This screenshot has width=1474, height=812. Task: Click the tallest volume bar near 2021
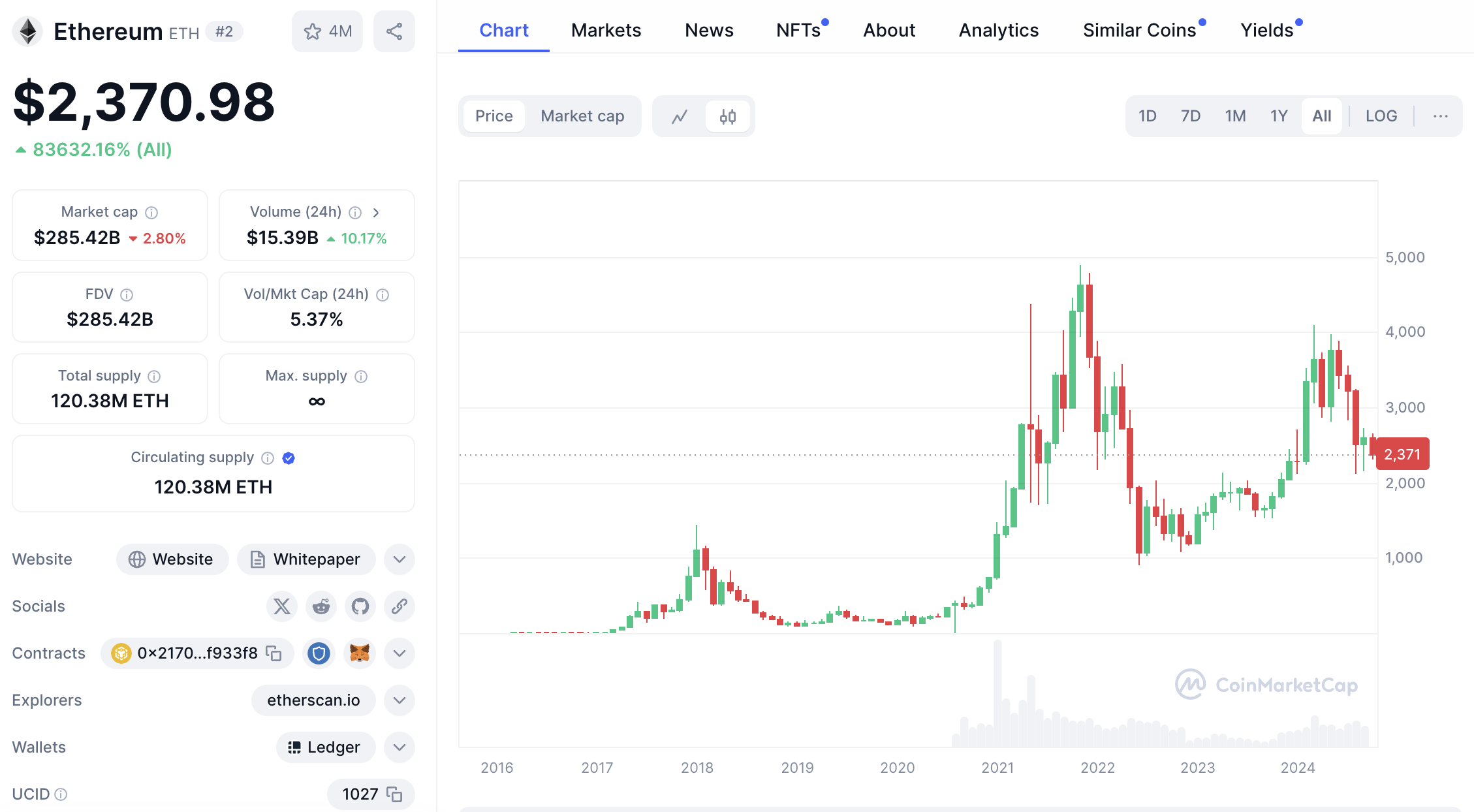tap(997, 693)
